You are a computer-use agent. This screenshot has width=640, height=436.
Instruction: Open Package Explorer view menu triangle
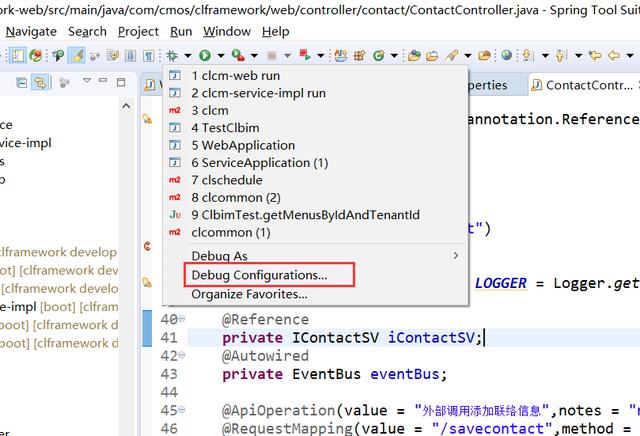tap(87, 80)
